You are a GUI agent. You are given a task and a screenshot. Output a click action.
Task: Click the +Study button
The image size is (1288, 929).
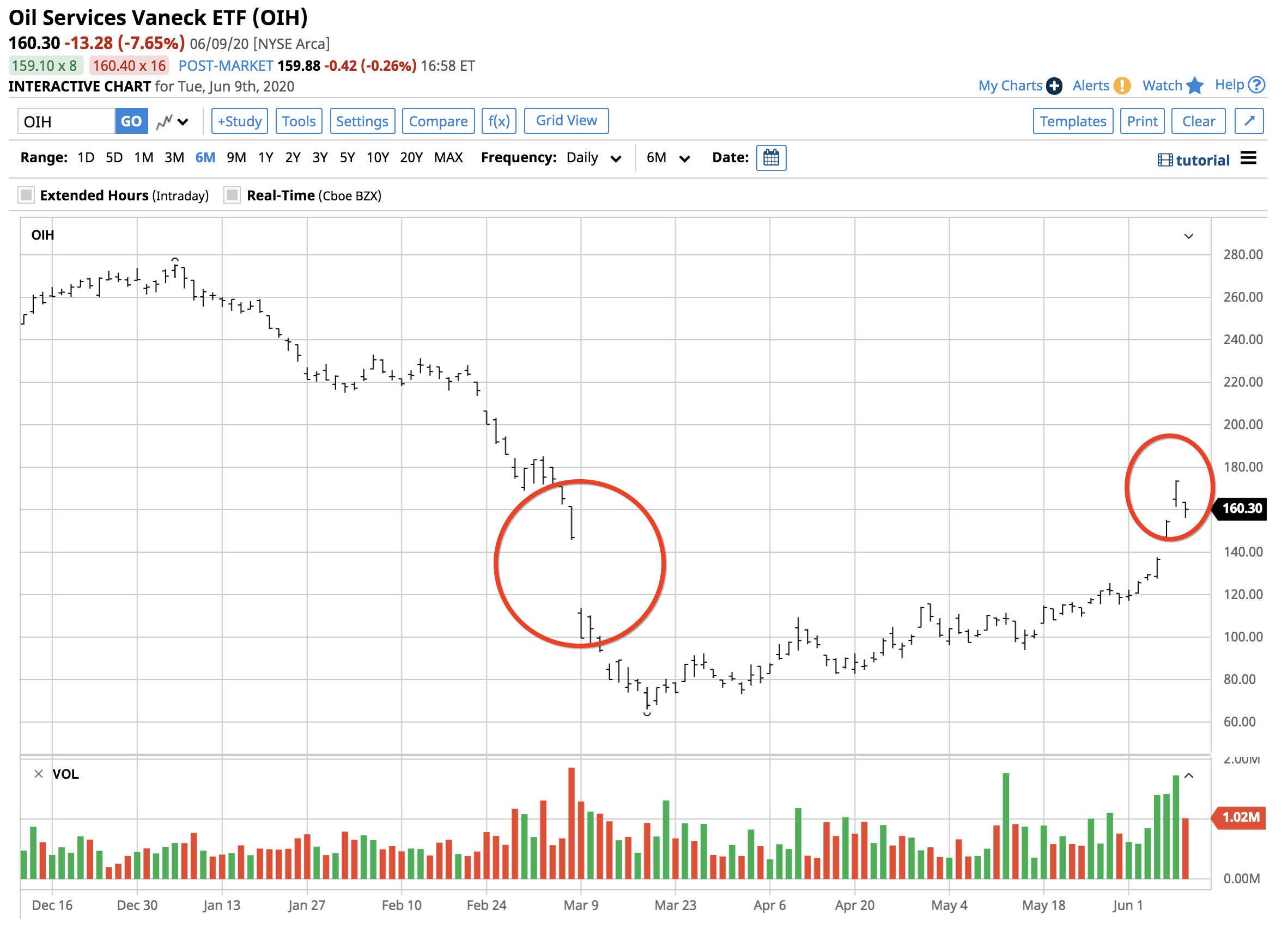coord(240,121)
